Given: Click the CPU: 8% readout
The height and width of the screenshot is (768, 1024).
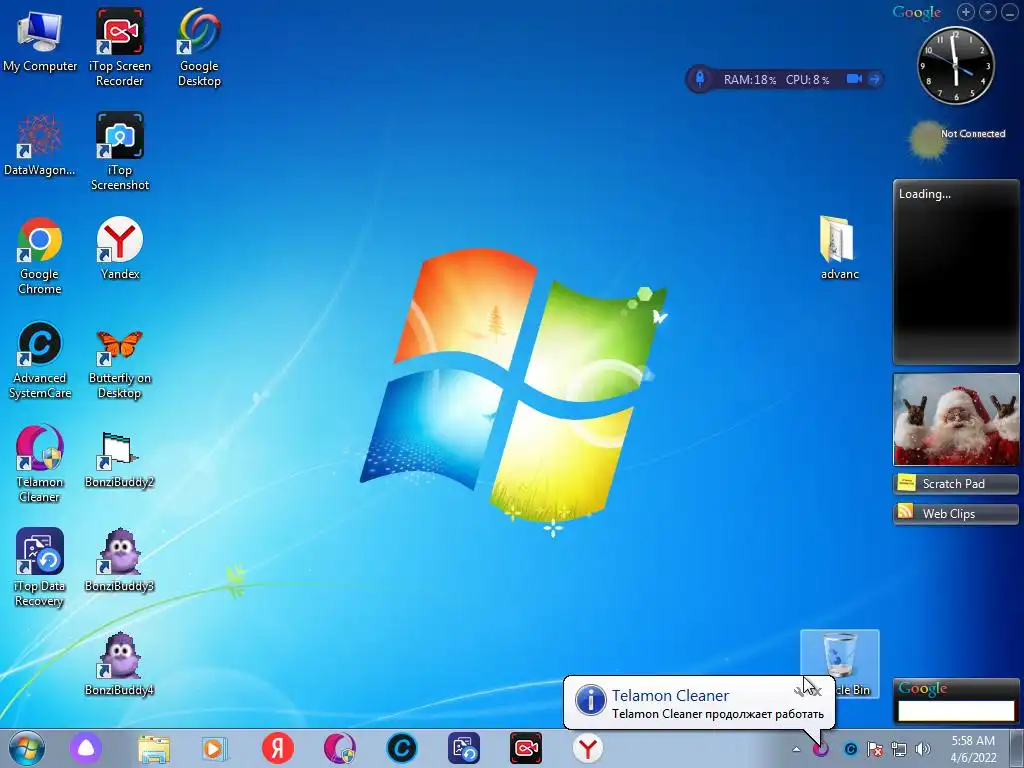Looking at the screenshot, I should coord(807,80).
